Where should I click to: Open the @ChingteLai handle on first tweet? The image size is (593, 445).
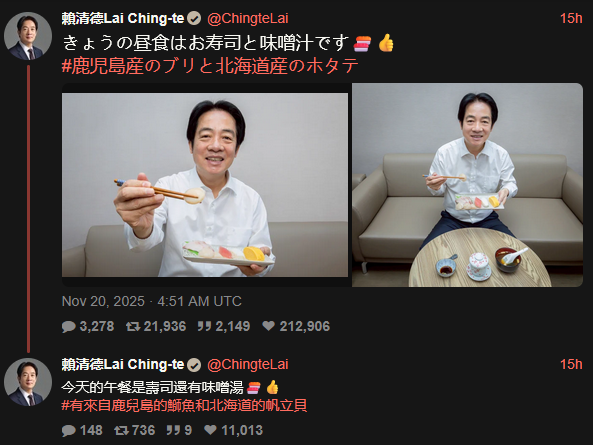[x=248, y=19]
